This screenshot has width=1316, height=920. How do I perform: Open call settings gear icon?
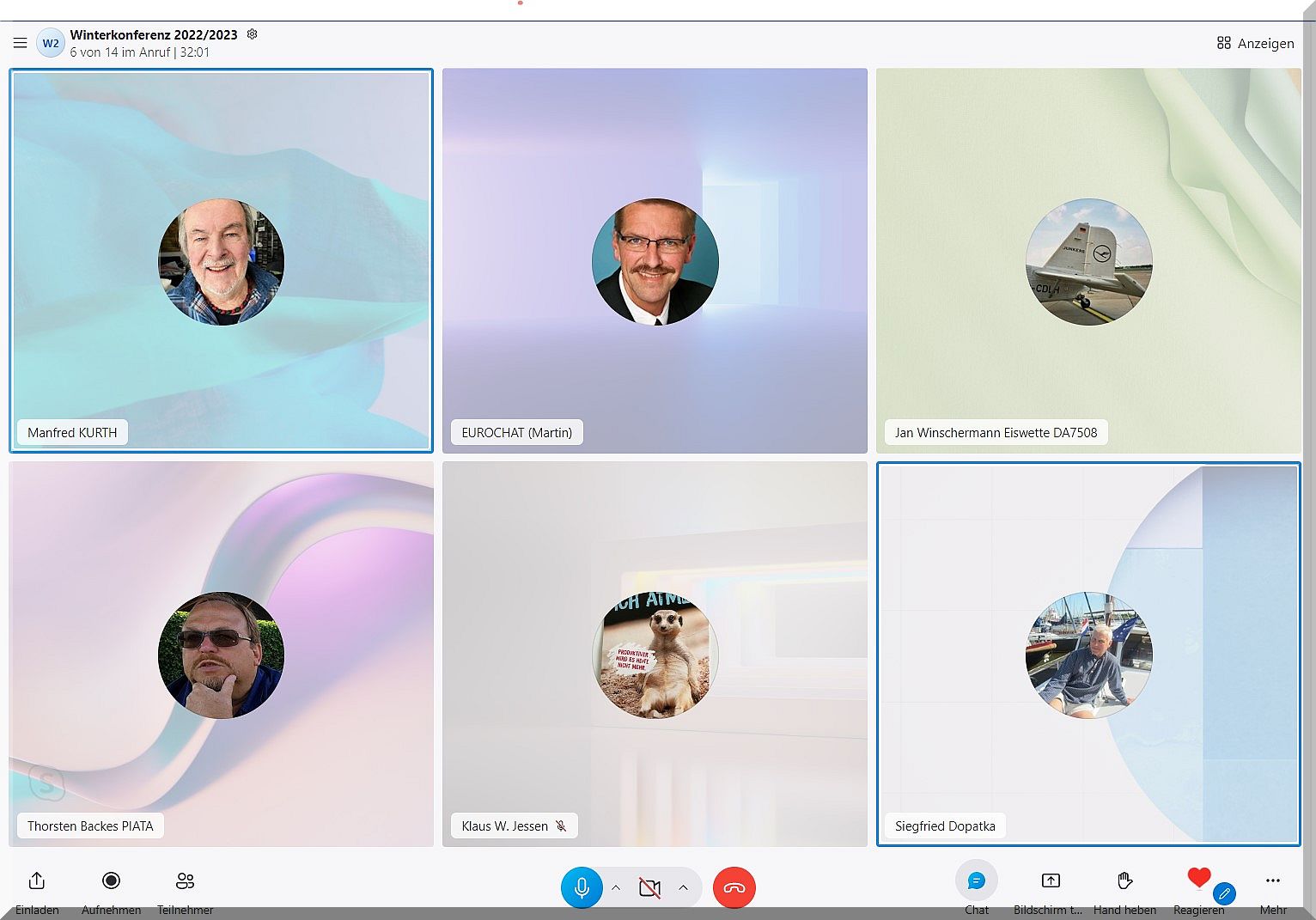coord(252,34)
